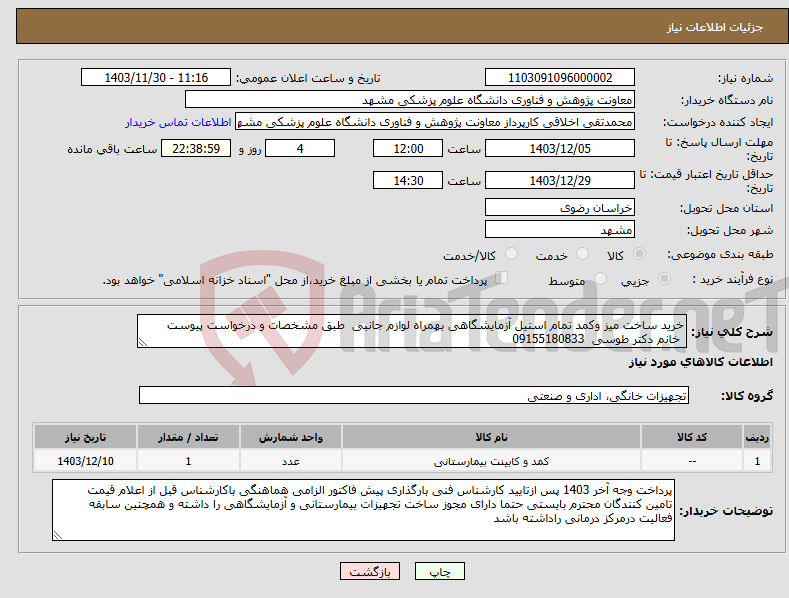789x598 pixels.
Task: Select the جزیی purchase type radio
Action: coord(664,278)
